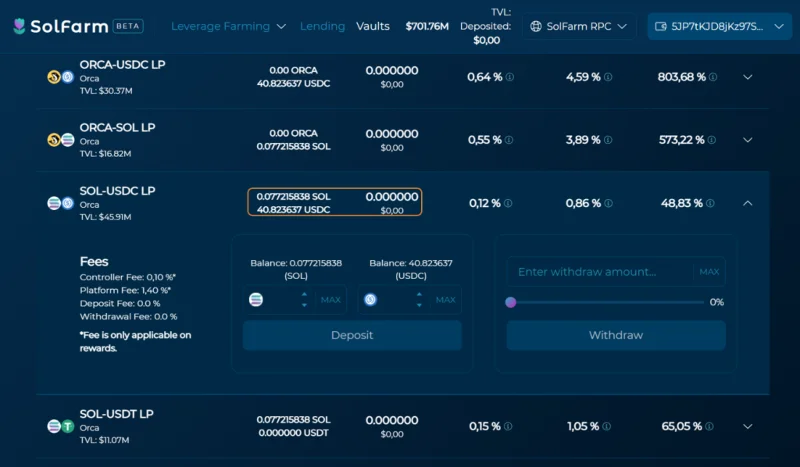
Task: Click the info icon next to 573,22 %
Action: point(712,140)
